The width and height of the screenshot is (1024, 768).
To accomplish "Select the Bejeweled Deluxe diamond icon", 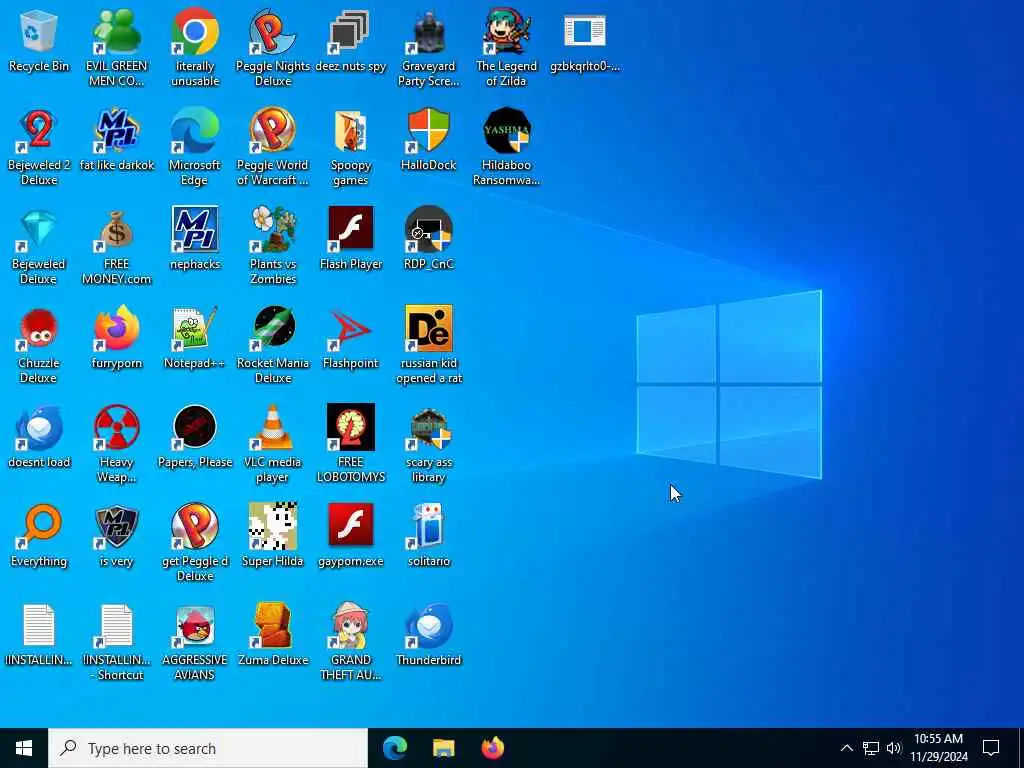I will [x=39, y=230].
